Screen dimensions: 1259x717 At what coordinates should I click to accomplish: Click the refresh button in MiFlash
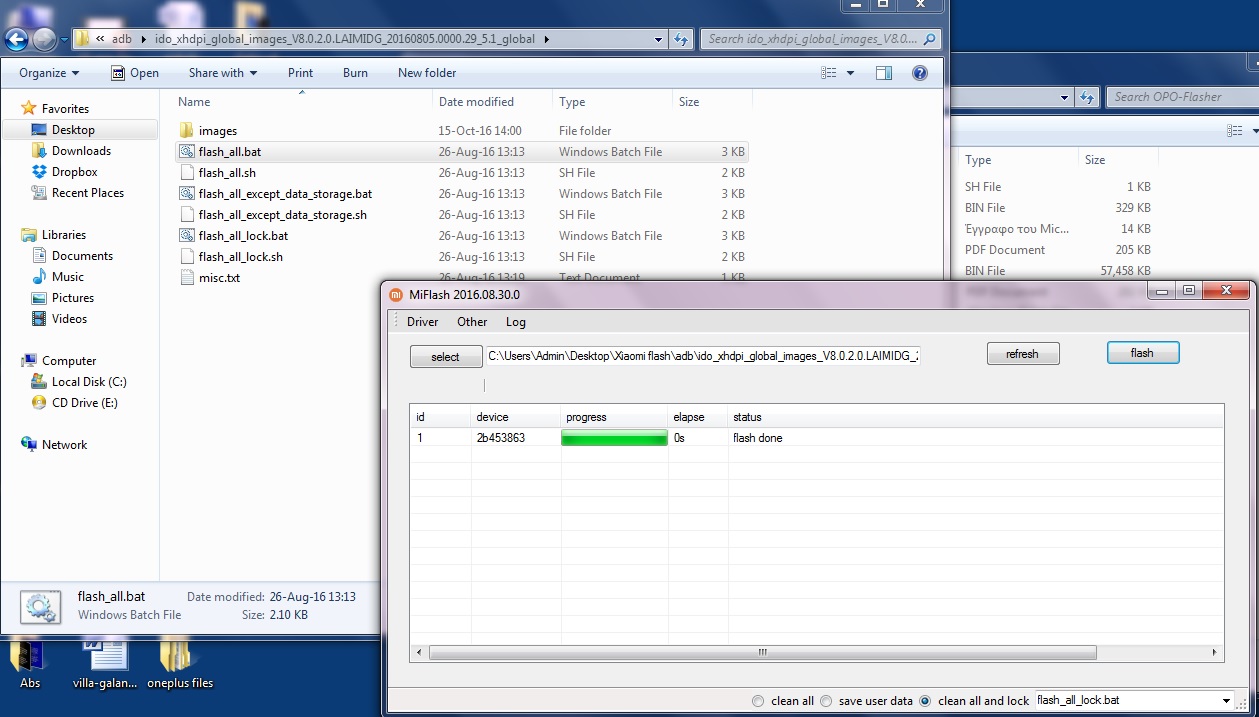coord(1022,354)
